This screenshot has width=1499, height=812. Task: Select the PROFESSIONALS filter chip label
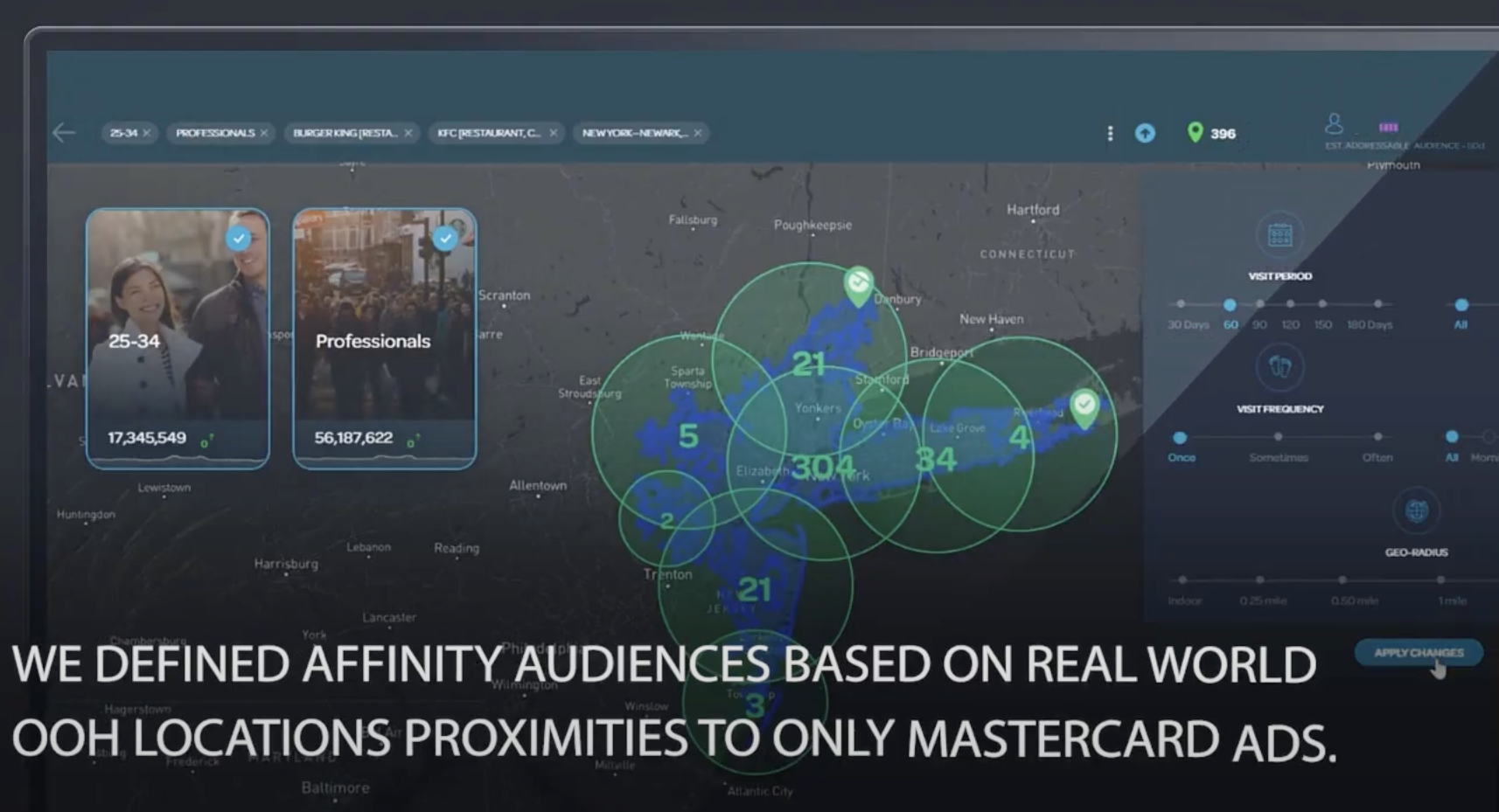point(214,133)
